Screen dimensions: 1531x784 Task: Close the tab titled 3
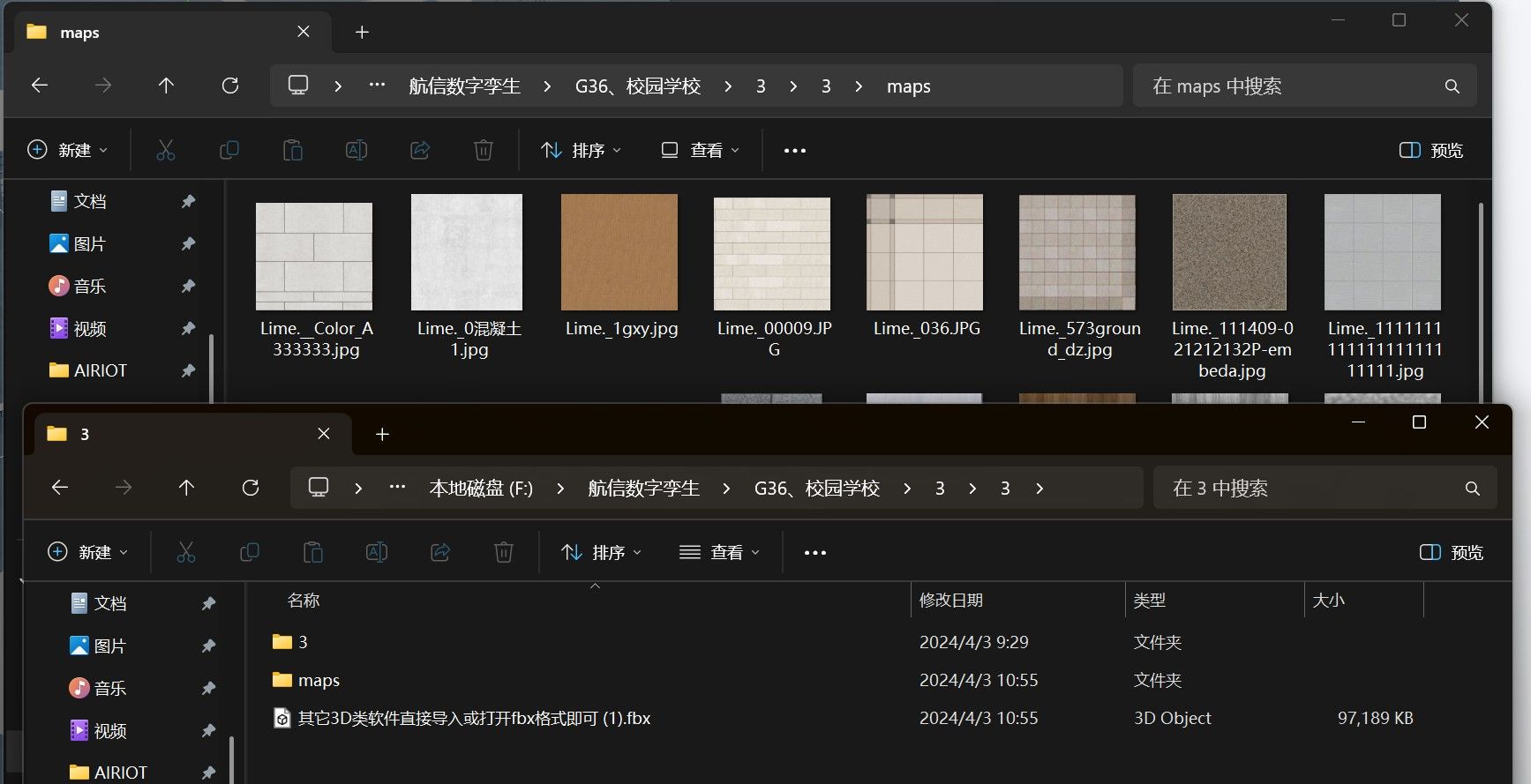click(x=324, y=434)
